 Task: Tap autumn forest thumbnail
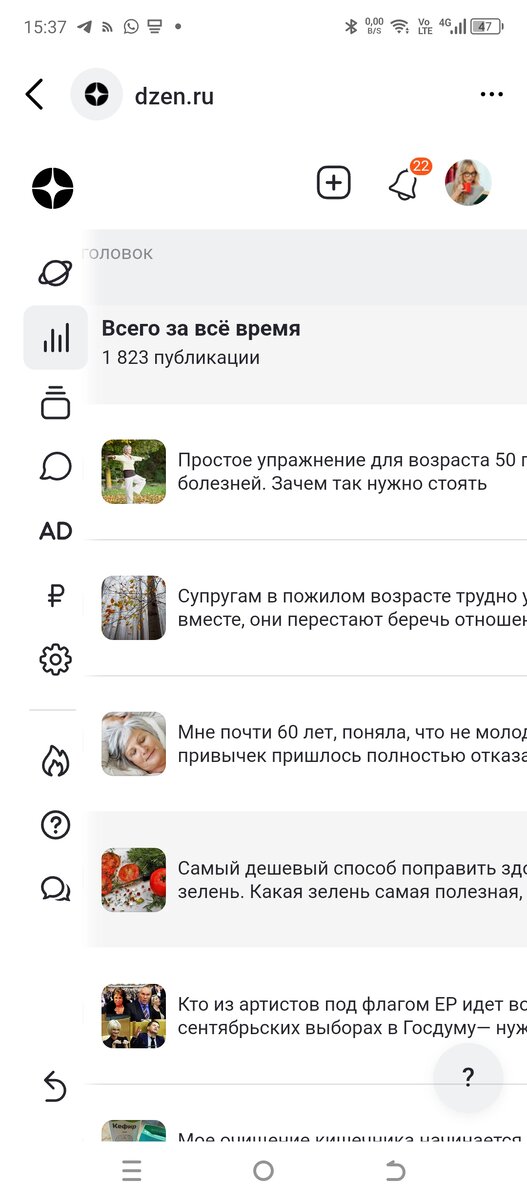pyautogui.click(x=134, y=608)
